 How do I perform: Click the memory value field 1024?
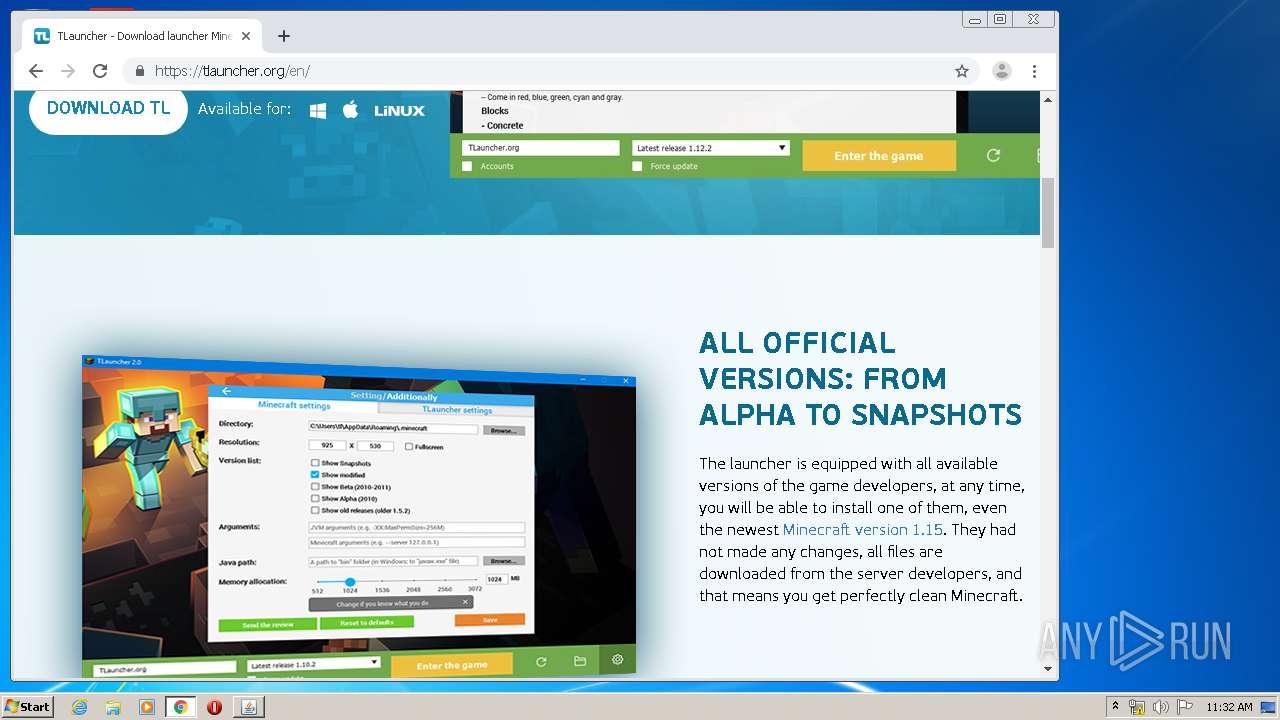[x=496, y=579]
